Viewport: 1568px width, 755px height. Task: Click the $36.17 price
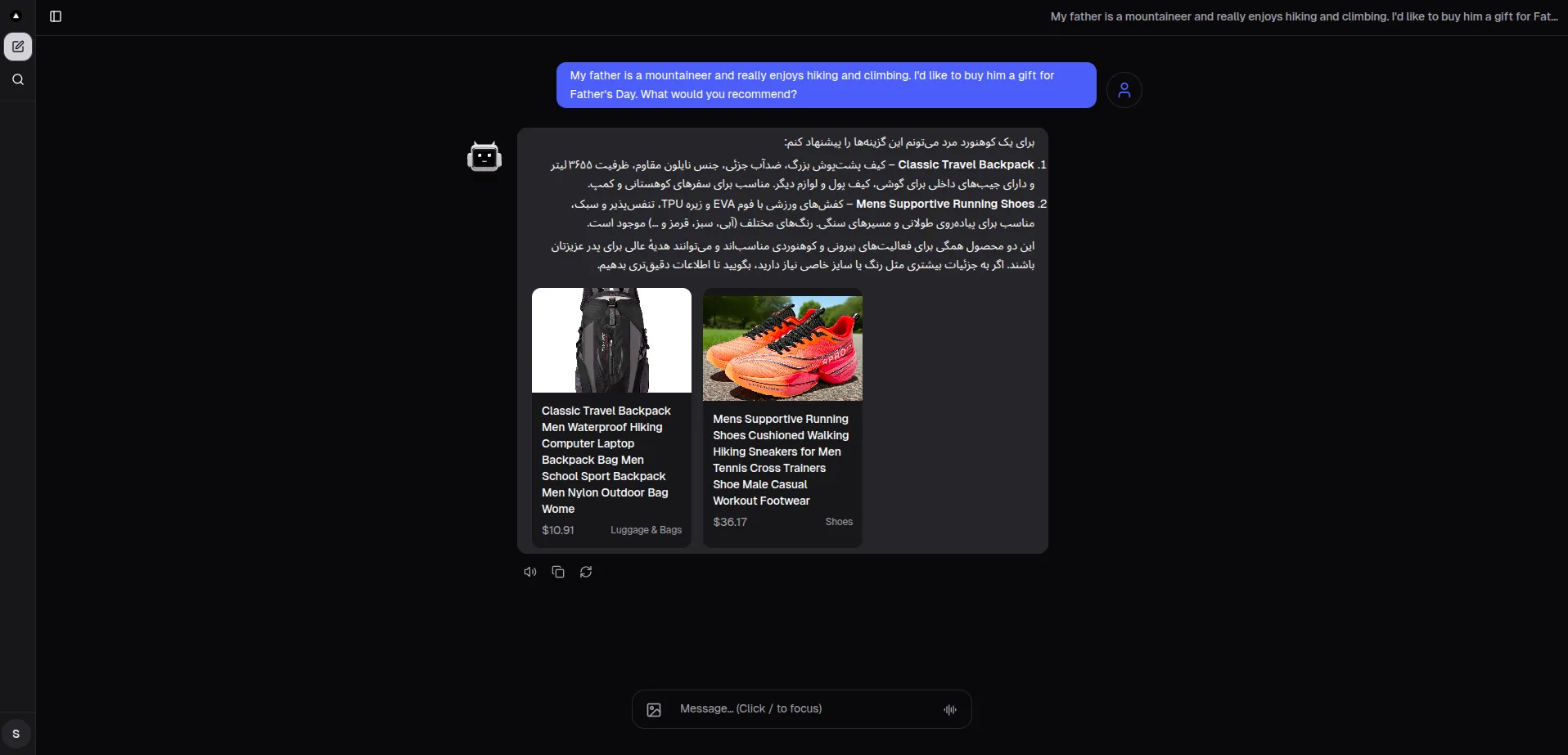730,522
